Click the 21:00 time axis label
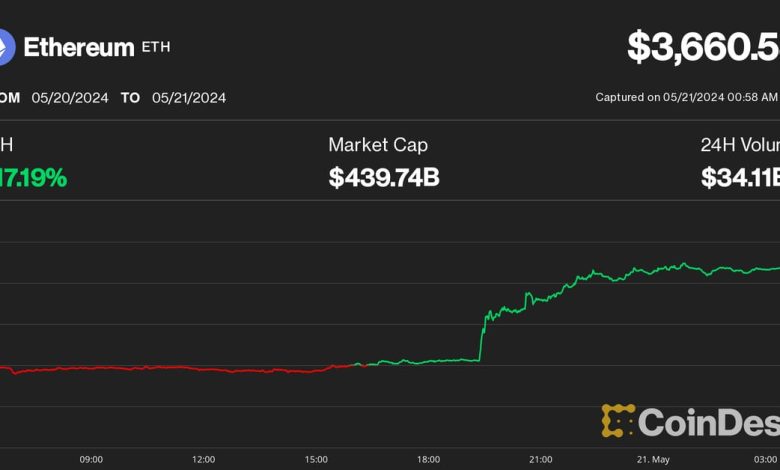Screen dimensions: 780x470 (x=540, y=459)
